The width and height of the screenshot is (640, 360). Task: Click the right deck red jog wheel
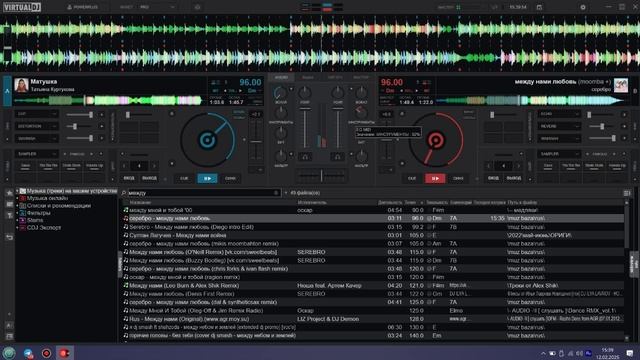(x=436, y=140)
